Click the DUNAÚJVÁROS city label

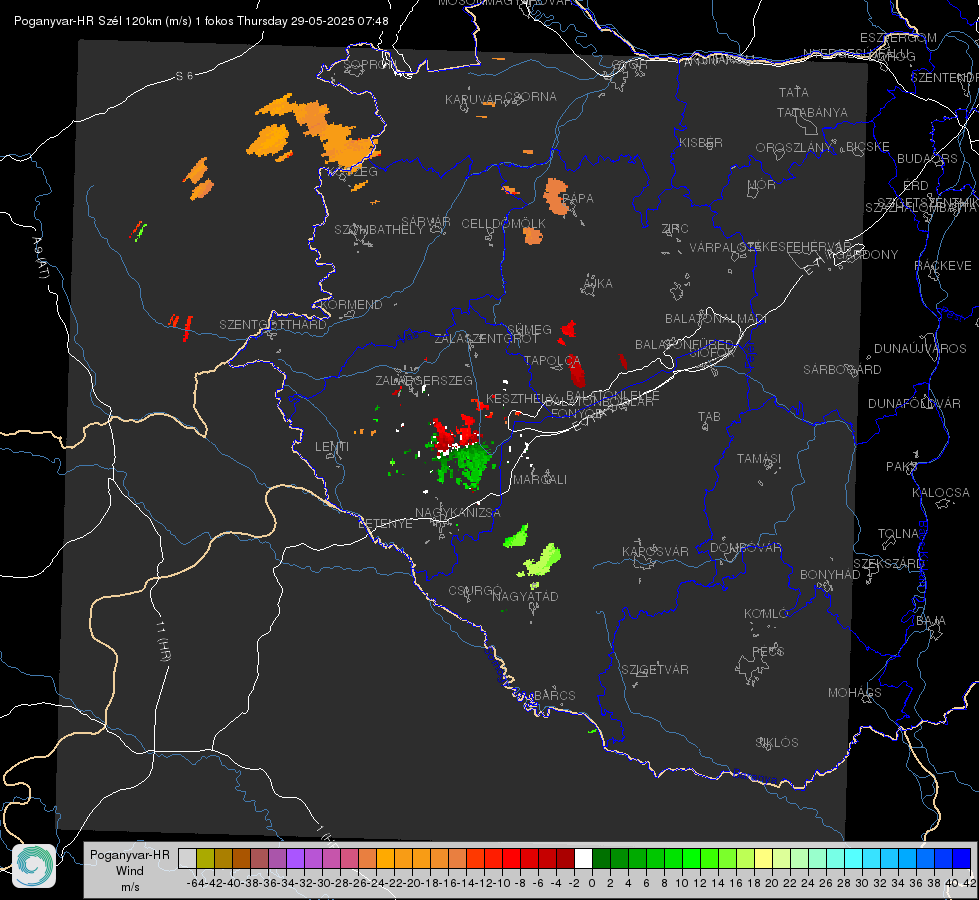point(920,349)
